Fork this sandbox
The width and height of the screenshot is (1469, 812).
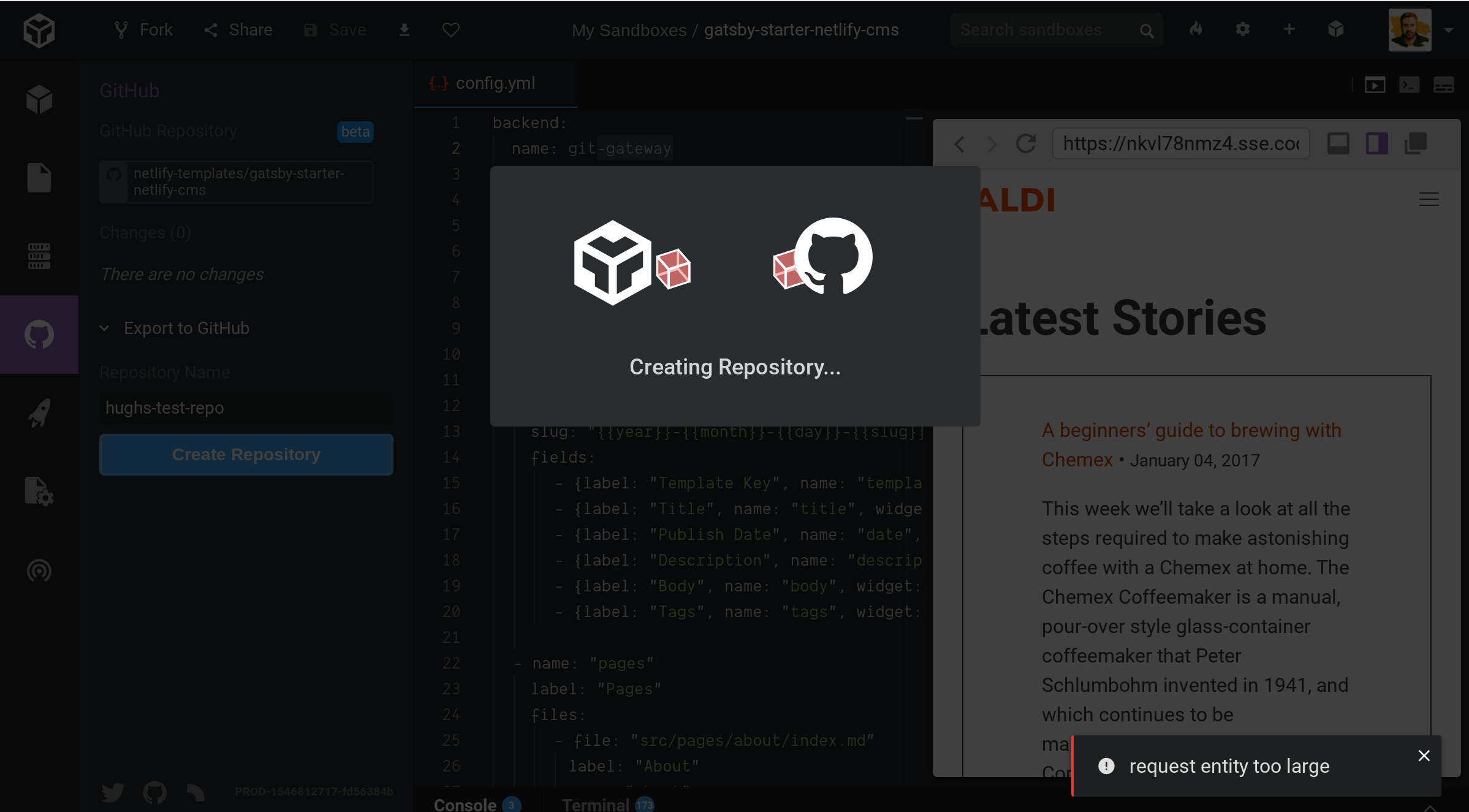click(143, 30)
